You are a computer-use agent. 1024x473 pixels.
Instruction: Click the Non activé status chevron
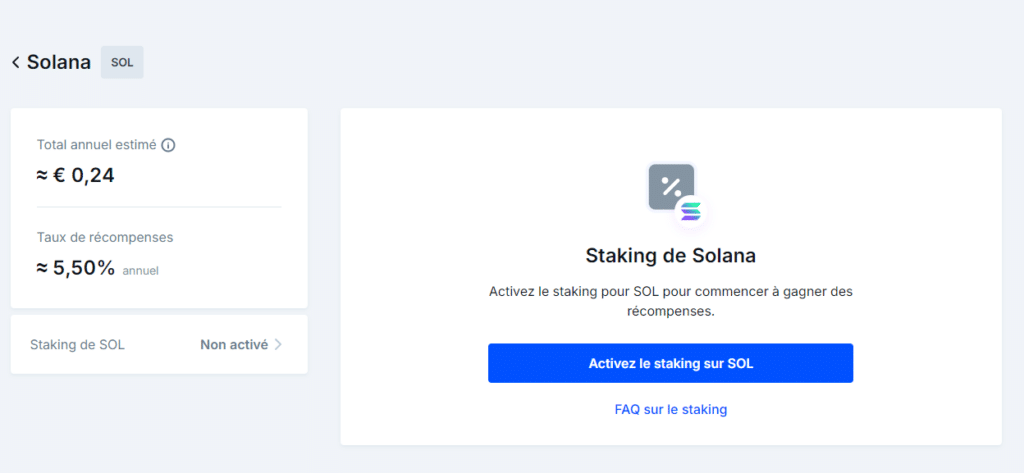point(278,344)
